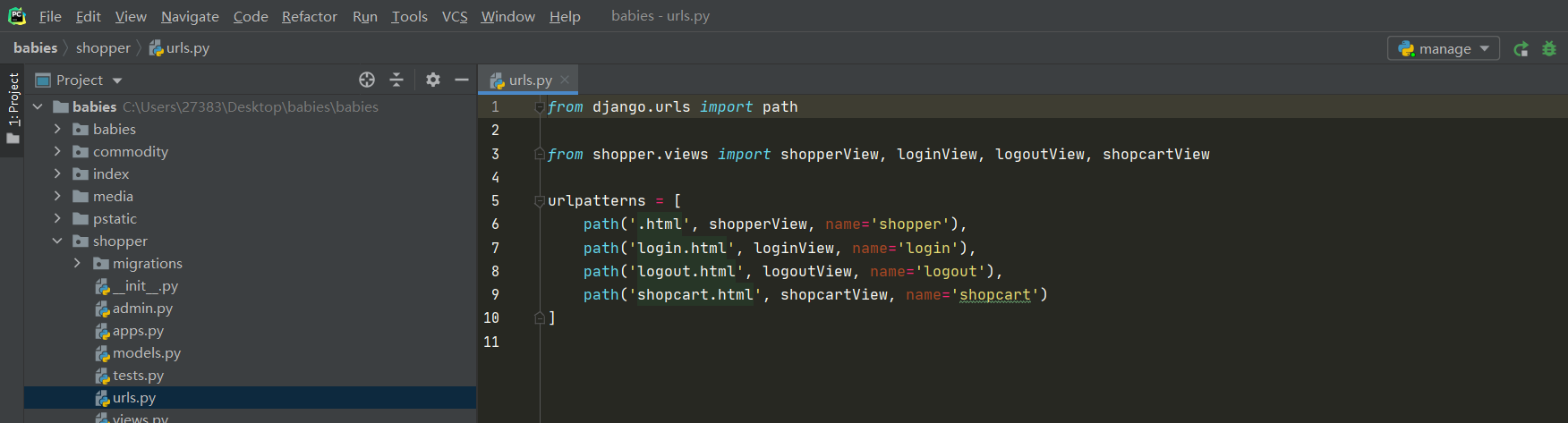
Task: Expand the commodity folder
Action: pos(57,151)
